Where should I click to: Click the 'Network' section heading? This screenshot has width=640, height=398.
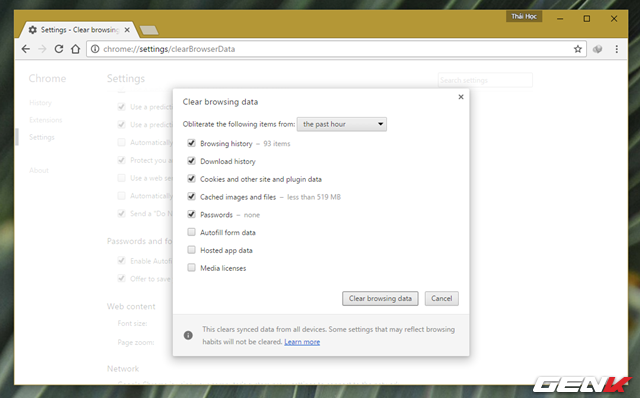[123, 369]
